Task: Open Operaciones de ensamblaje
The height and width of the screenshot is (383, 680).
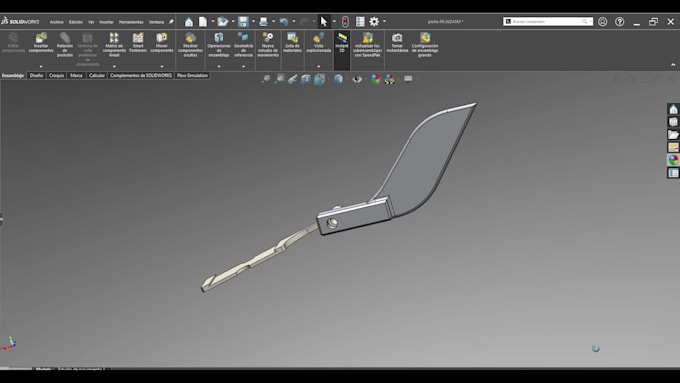Action: click(x=219, y=45)
